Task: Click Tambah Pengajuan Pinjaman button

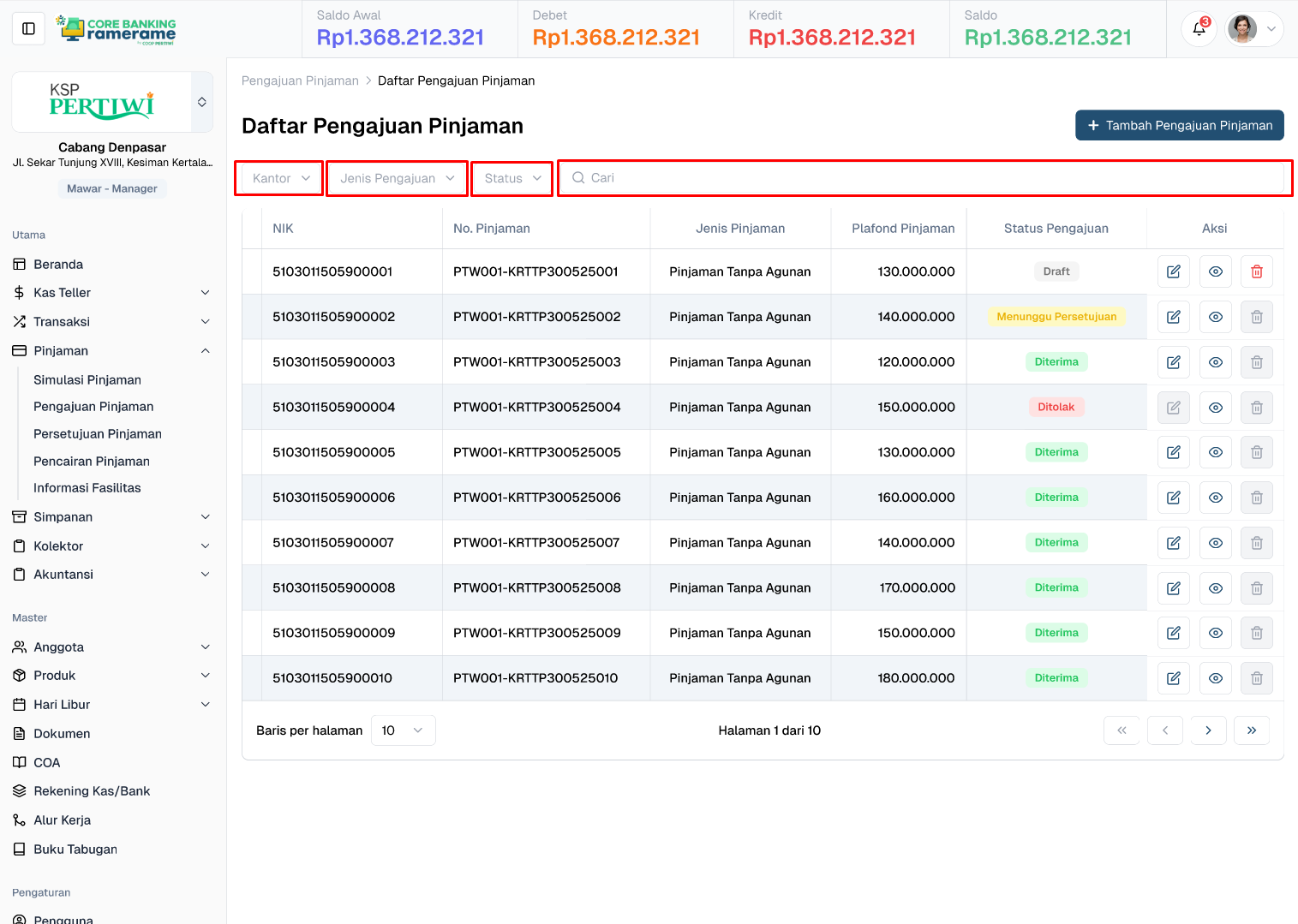Action: pos(1179,125)
